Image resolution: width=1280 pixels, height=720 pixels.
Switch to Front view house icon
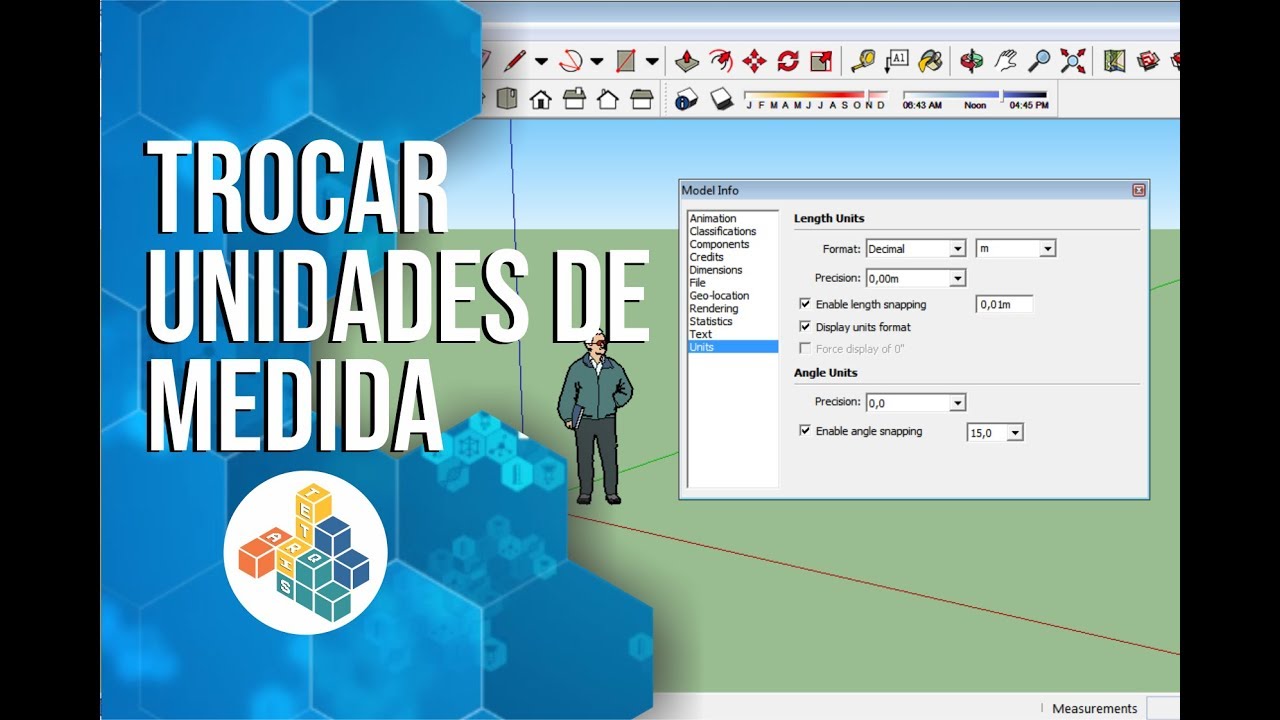click(x=540, y=99)
